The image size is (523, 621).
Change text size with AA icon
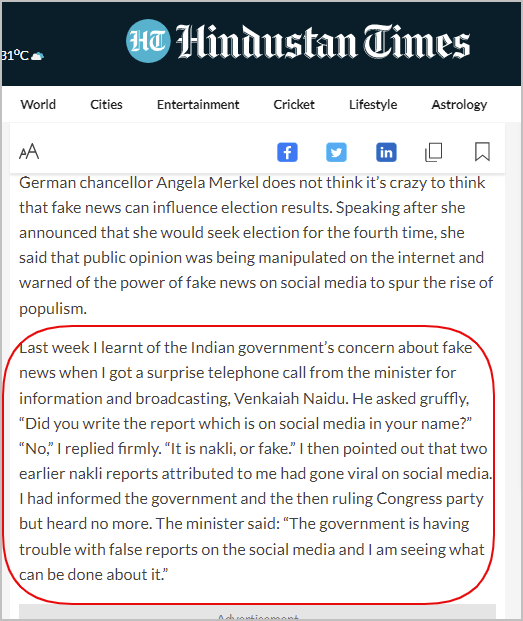pyautogui.click(x=29, y=152)
